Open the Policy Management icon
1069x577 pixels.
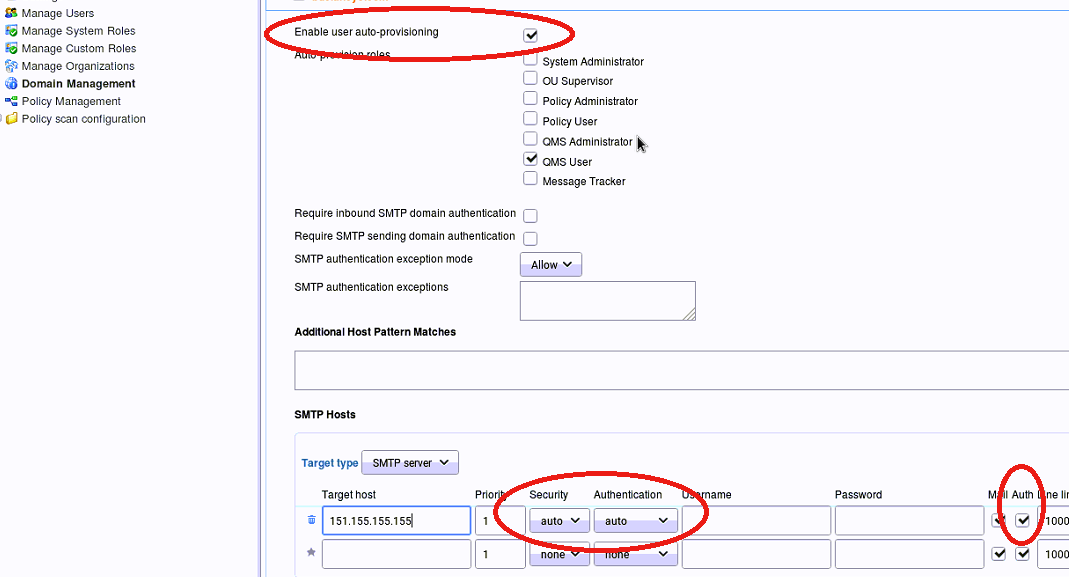(x=11, y=101)
